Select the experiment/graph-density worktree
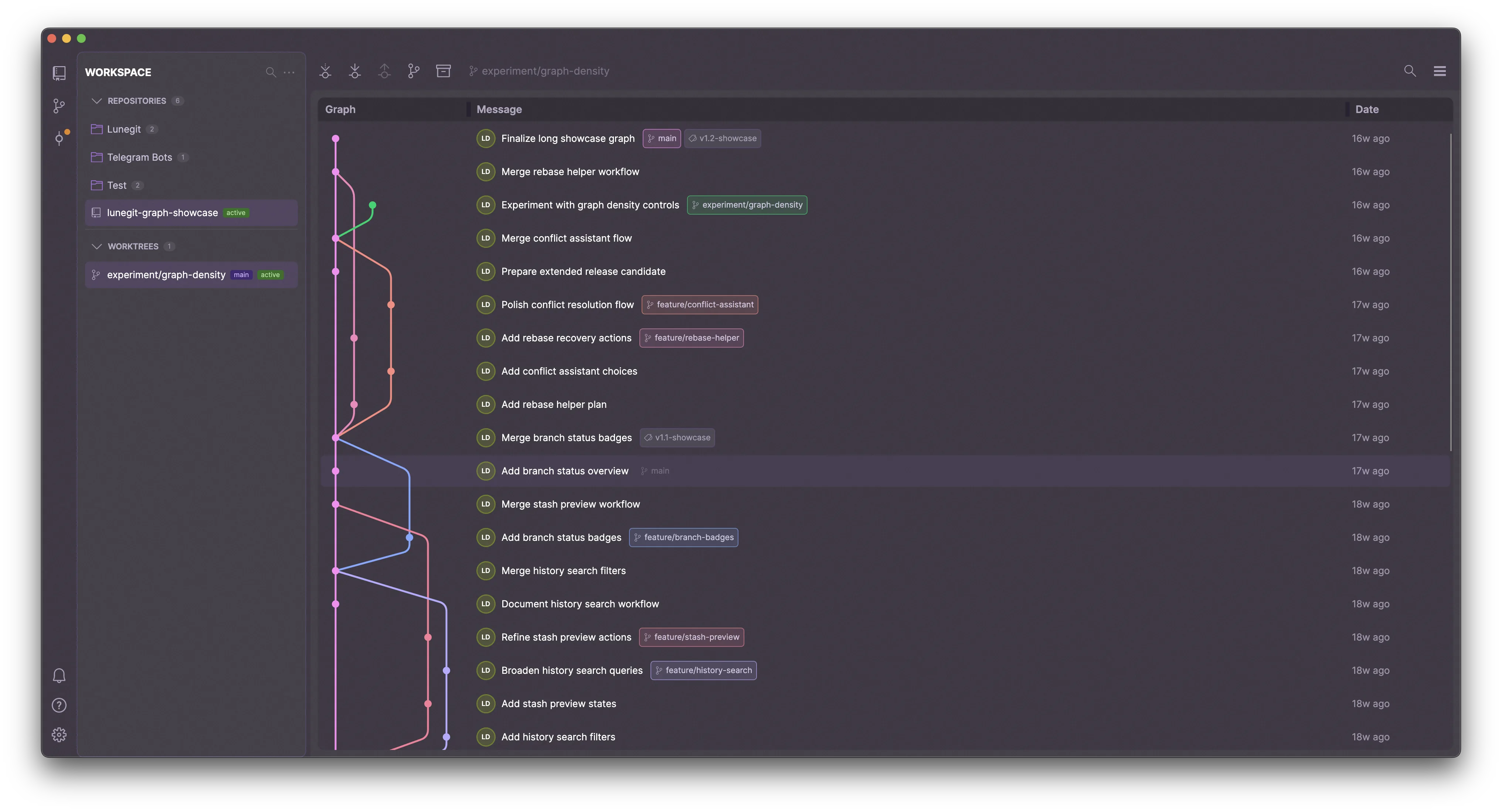This screenshot has width=1502, height=812. tap(191, 275)
